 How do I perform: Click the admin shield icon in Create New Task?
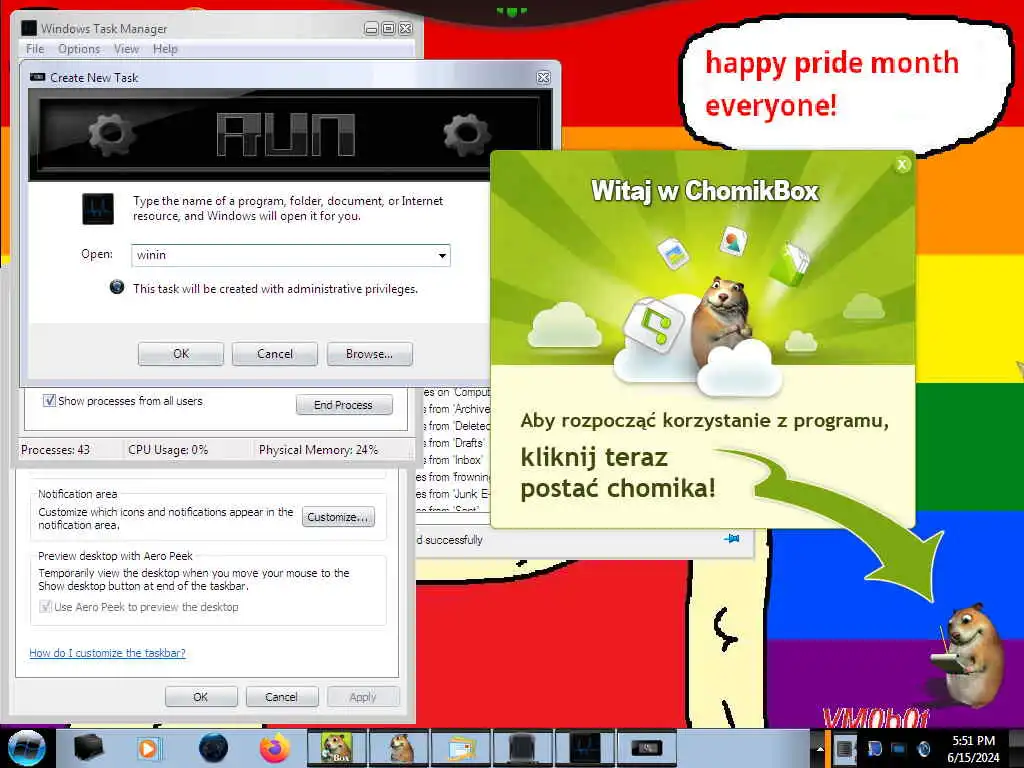[117, 287]
